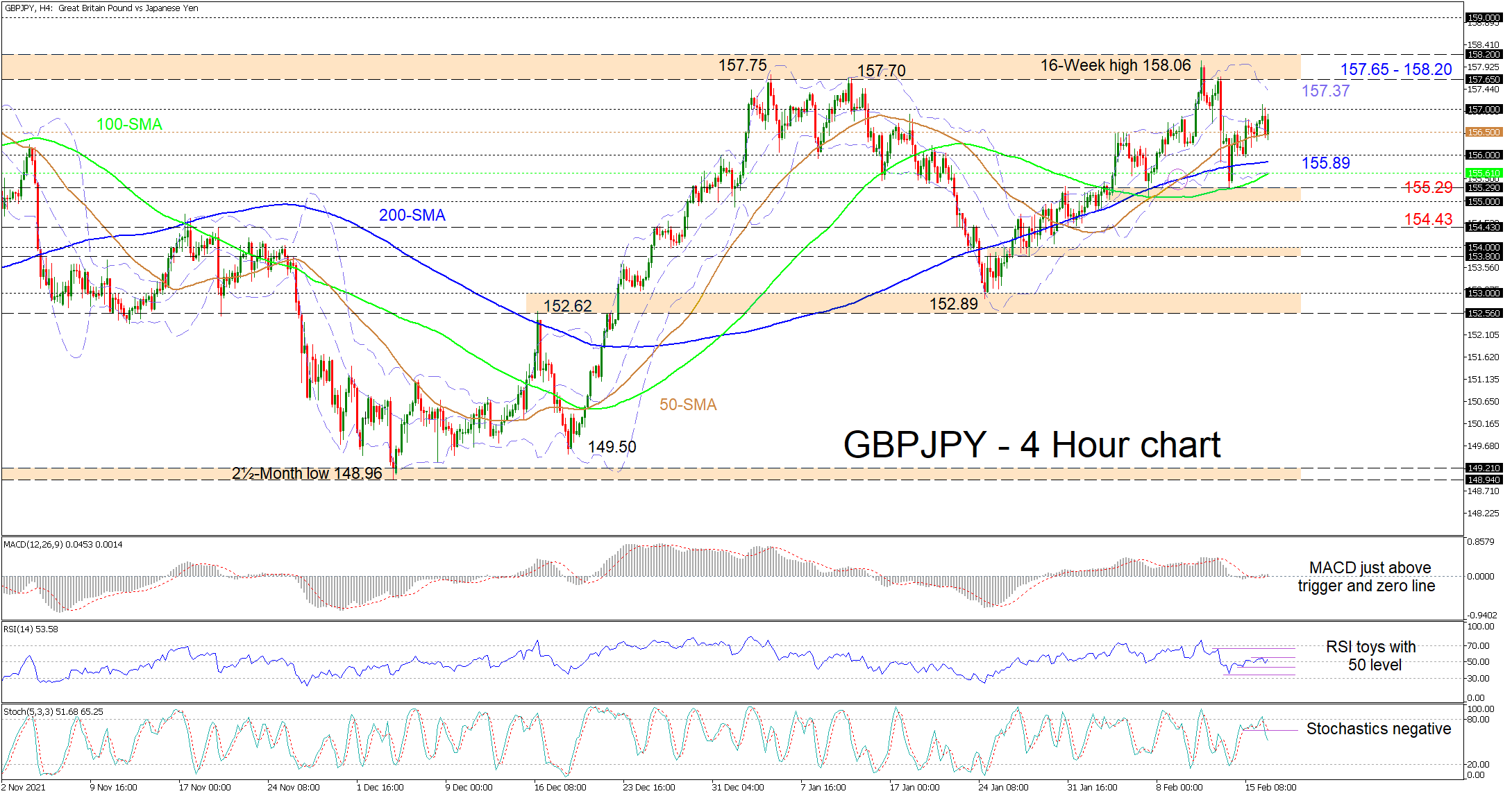Screen dimensions: 1512x796
Task: Click the 157.65 - 158.20 resistance label
Action: (x=1395, y=69)
